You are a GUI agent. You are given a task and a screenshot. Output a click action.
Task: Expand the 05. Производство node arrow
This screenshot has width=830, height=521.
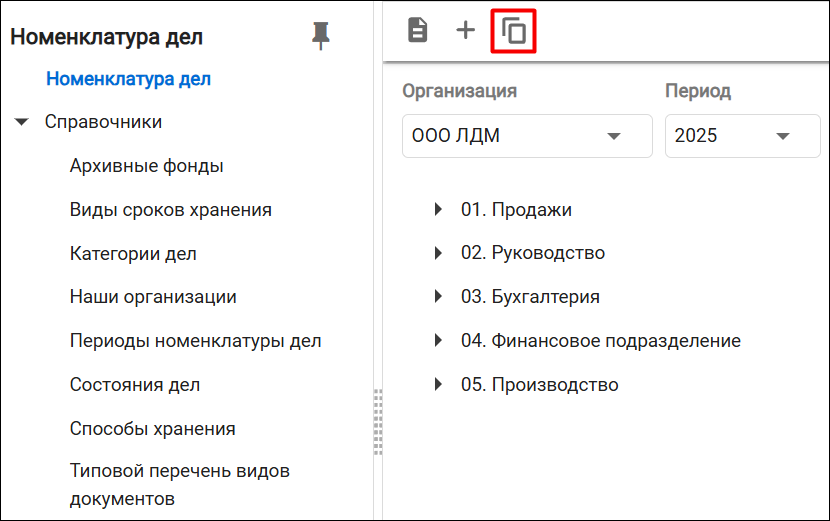point(438,384)
